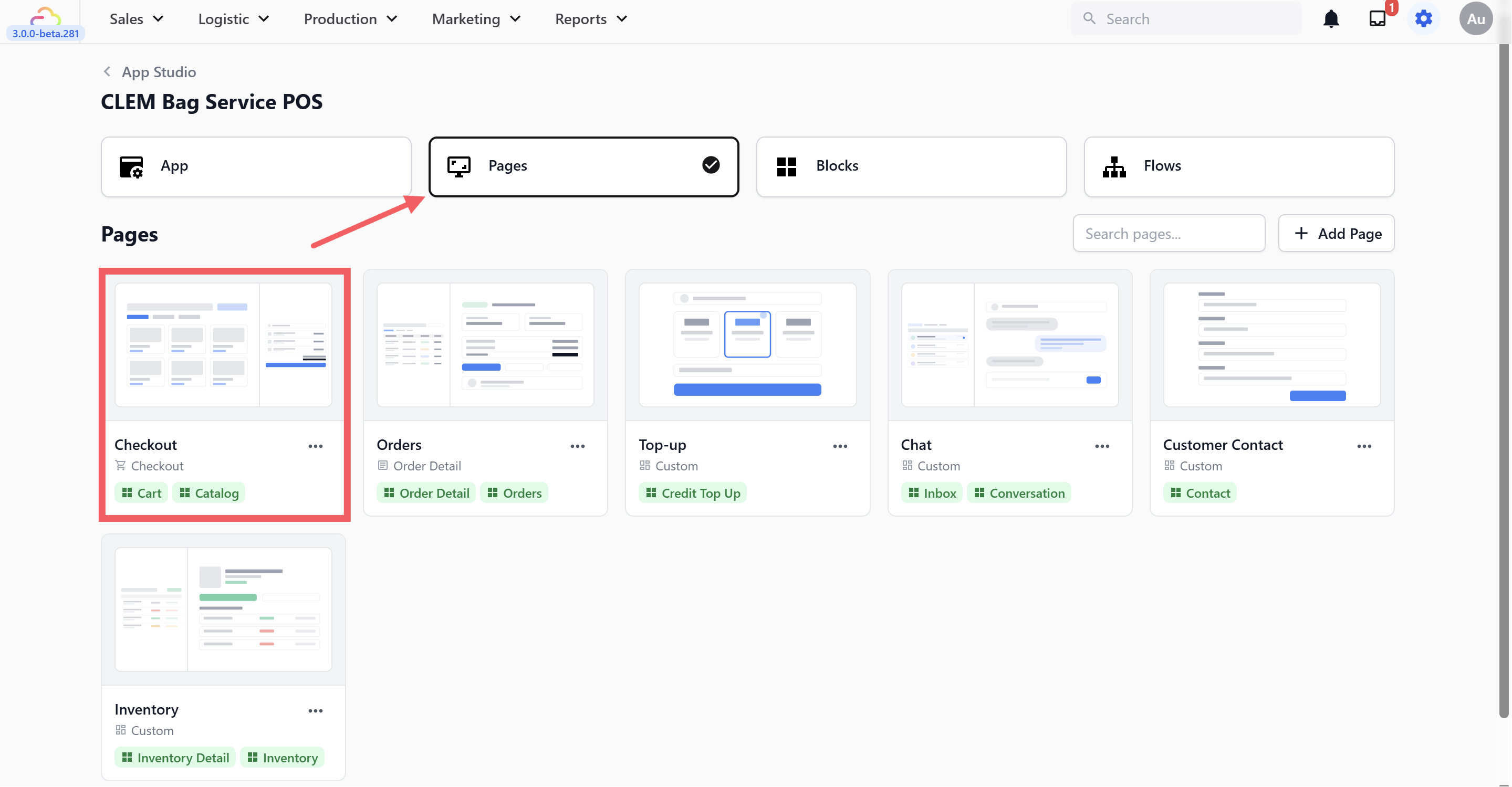1512x787 pixels.
Task: Open the blue settings gear icon
Action: point(1423,19)
